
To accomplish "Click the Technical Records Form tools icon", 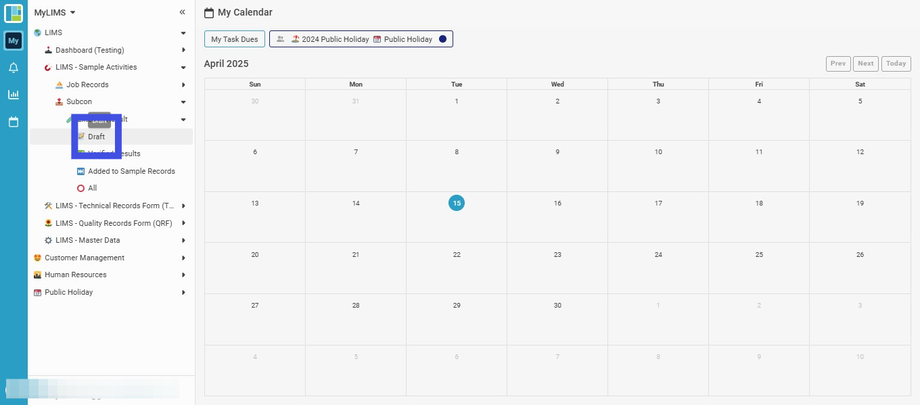I will coord(48,206).
